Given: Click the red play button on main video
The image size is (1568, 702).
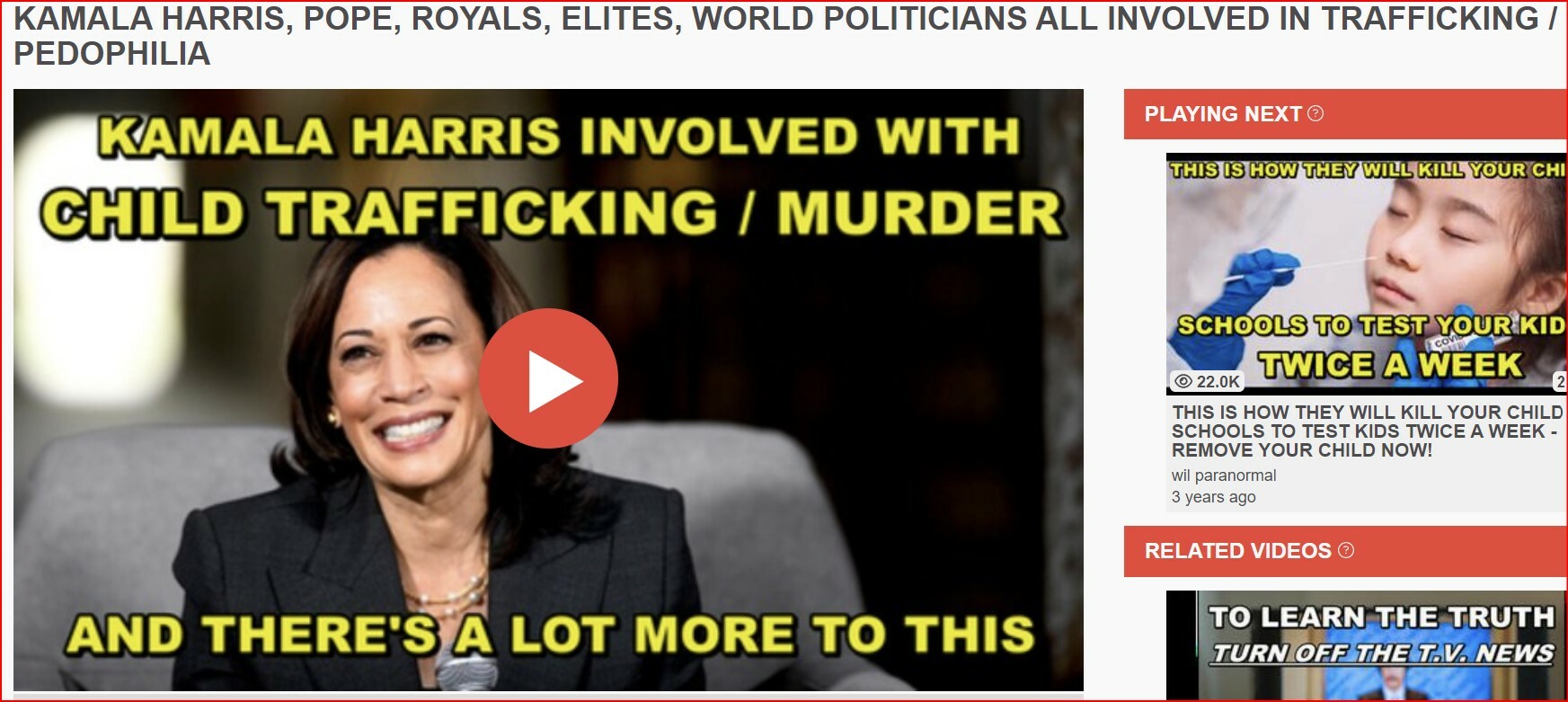Looking at the screenshot, I should click(x=548, y=378).
